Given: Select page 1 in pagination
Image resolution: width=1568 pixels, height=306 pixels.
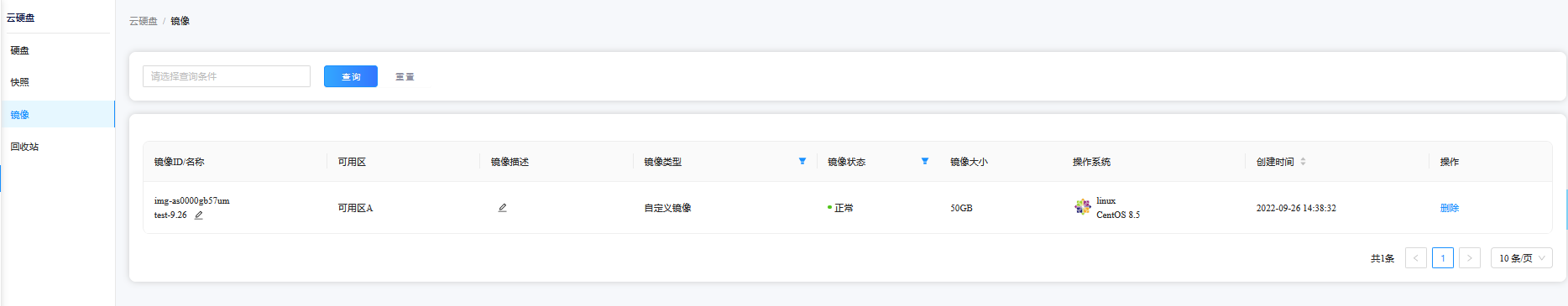Looking at the screenshot, I should [x=1443, y=258].
